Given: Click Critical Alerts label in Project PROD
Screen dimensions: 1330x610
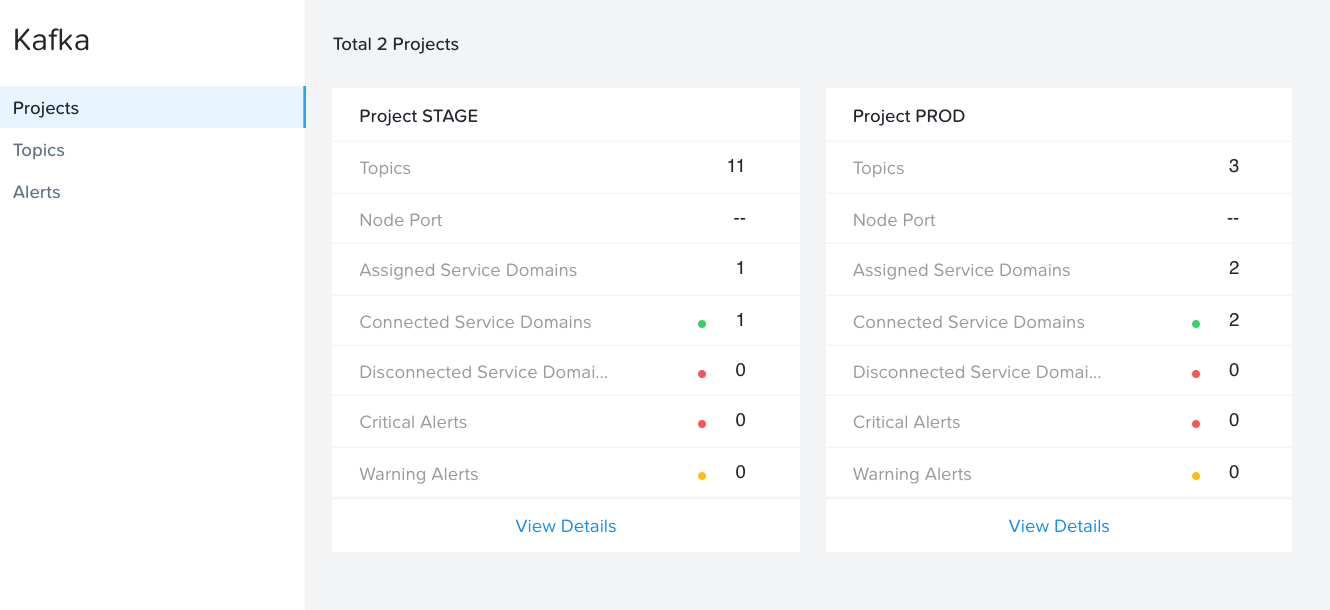Looking at the screenshot, I should [x=907, y=422].
